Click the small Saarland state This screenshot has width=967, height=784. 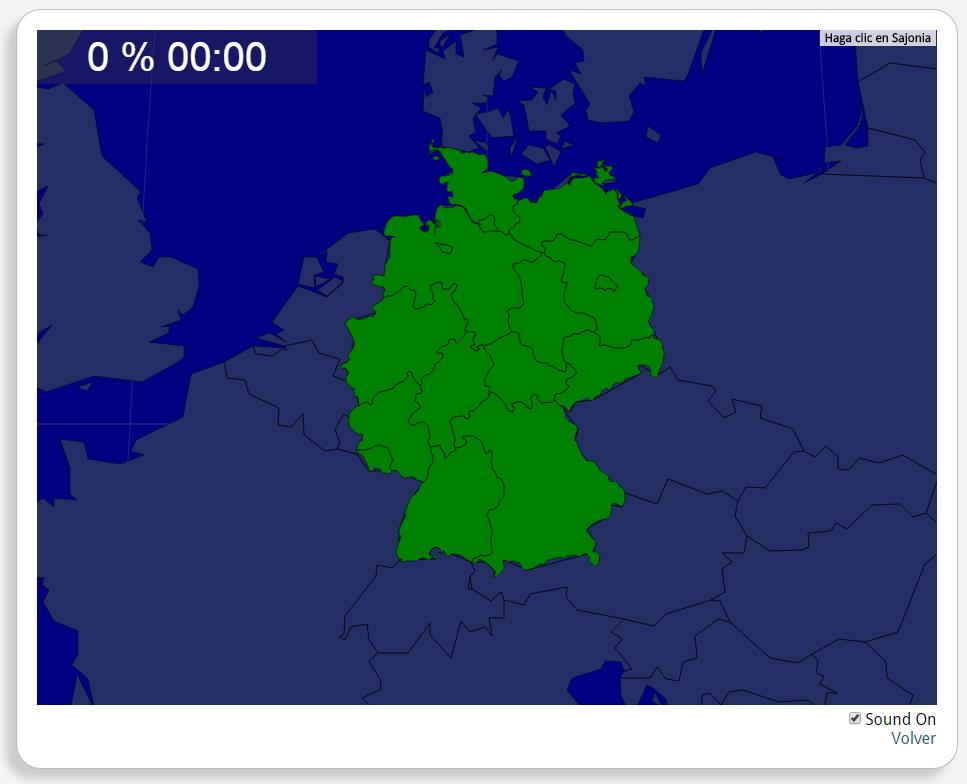pos(376,458)
